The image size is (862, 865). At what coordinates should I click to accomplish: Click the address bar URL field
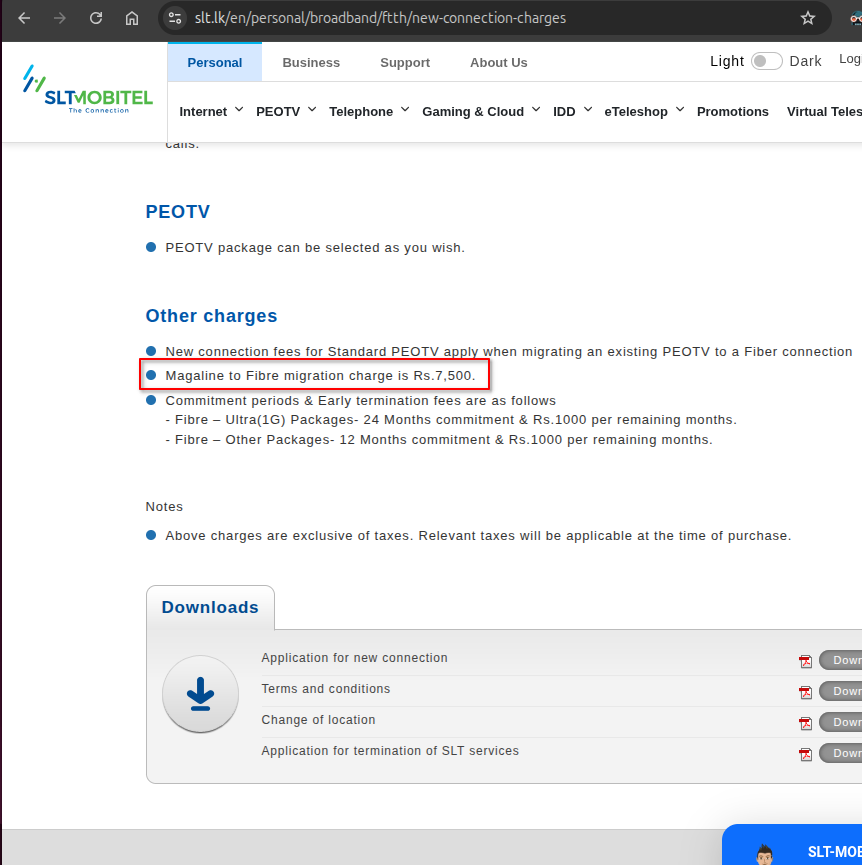click(x=380, y=18)
